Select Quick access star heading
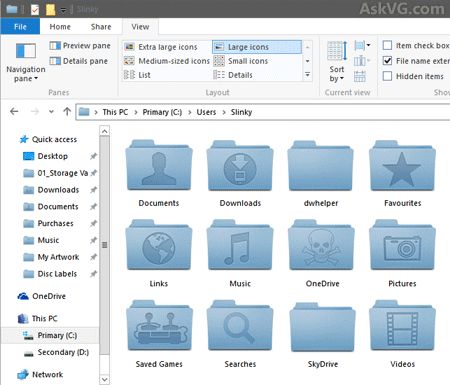The height and width of the screenshot is (385, 450). [x=48, y=139]
